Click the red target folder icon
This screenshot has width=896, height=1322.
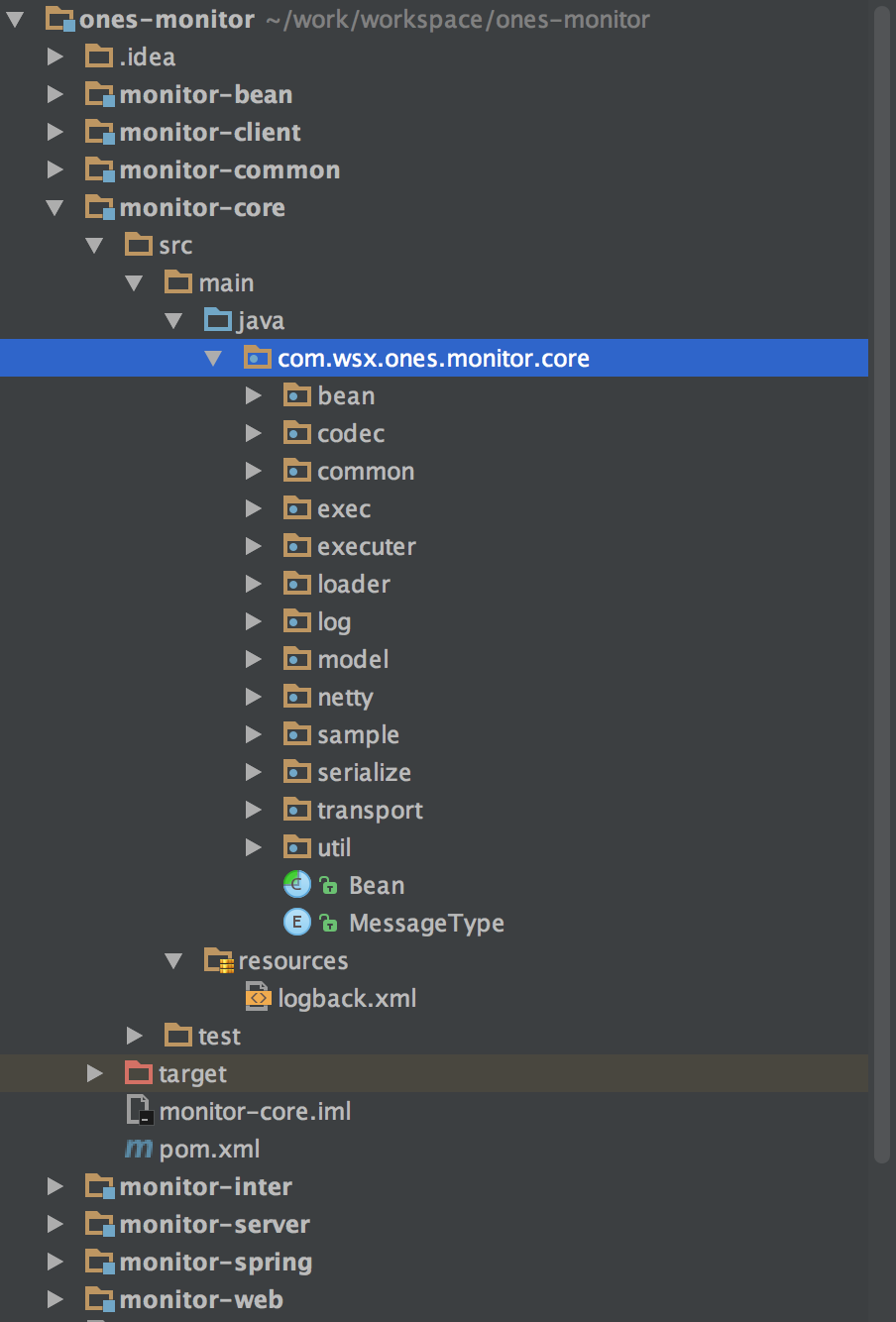click(x=139, y=1072)
